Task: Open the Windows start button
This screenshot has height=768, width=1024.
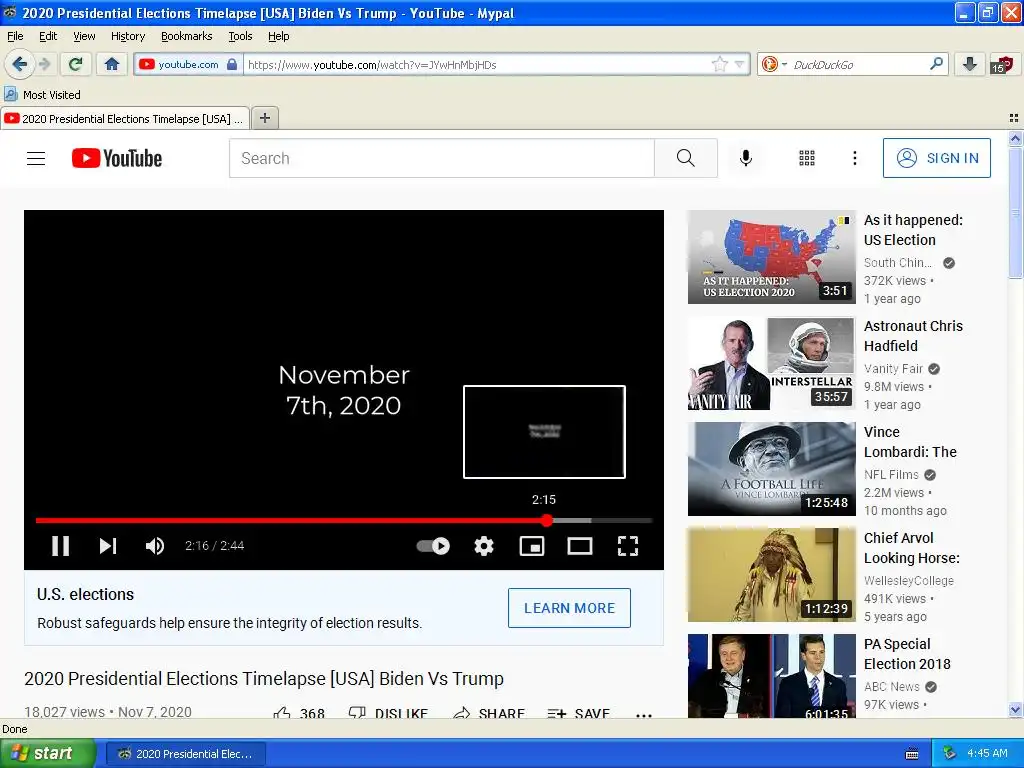Action: click(x=47, y=754)
